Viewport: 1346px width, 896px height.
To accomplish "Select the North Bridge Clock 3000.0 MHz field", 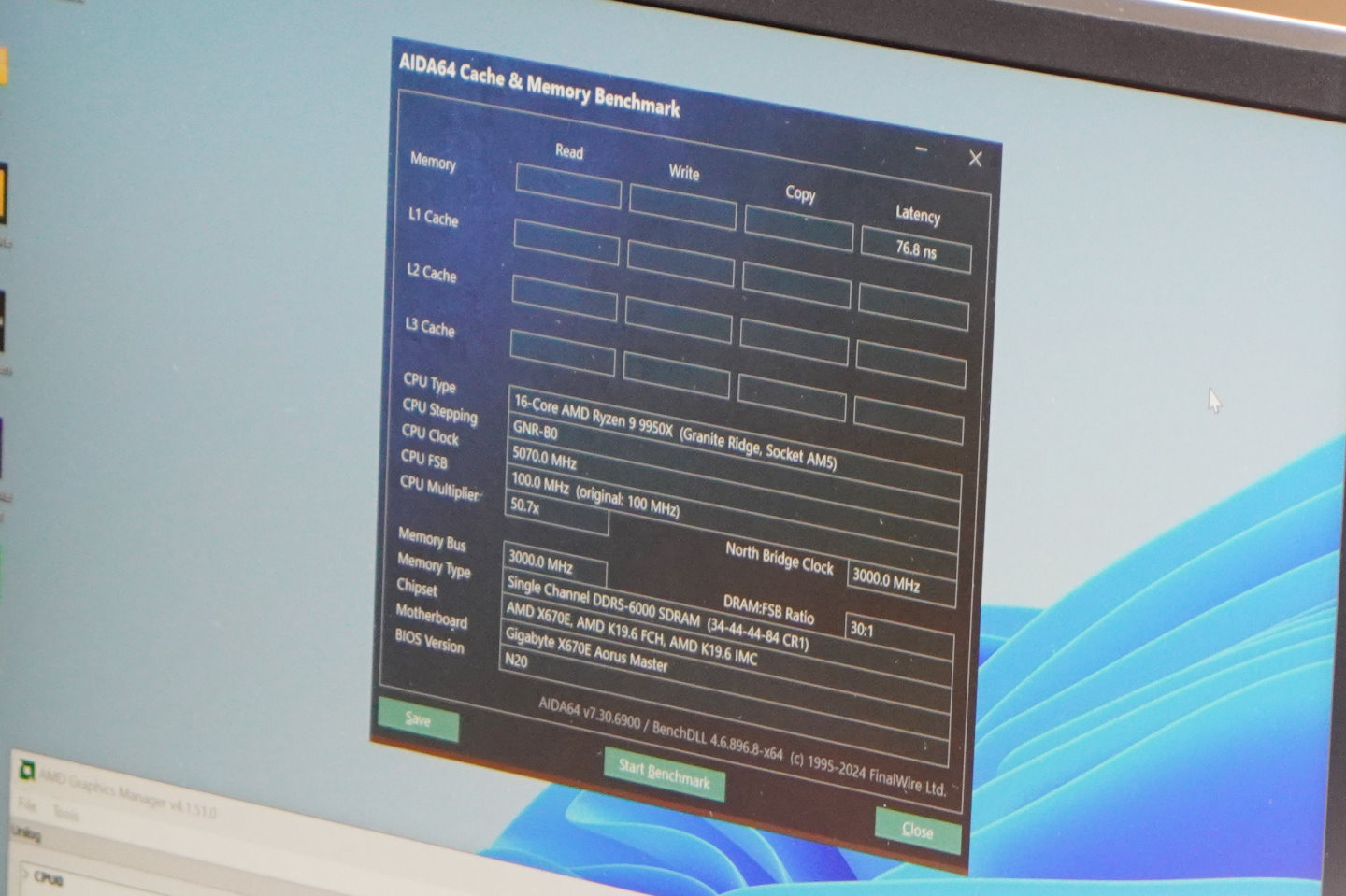I will pyautogui.click(x=902, y=584).
